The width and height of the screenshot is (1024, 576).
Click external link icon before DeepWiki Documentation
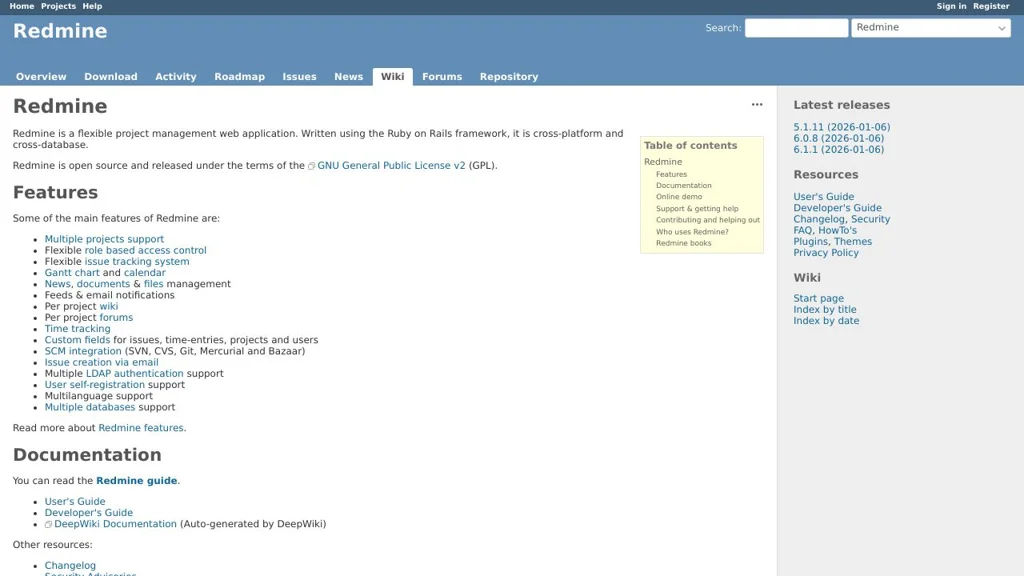(x=48, y=524)
